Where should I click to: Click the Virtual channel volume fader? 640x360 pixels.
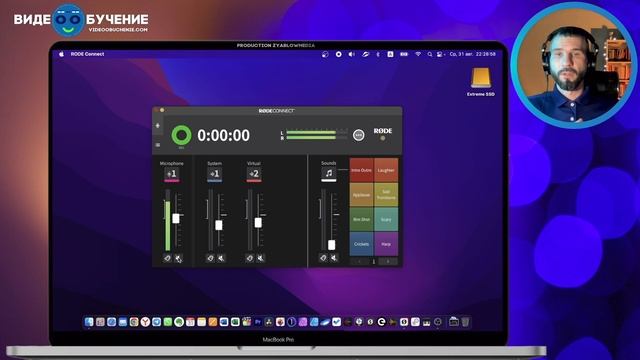pos(258,222)
